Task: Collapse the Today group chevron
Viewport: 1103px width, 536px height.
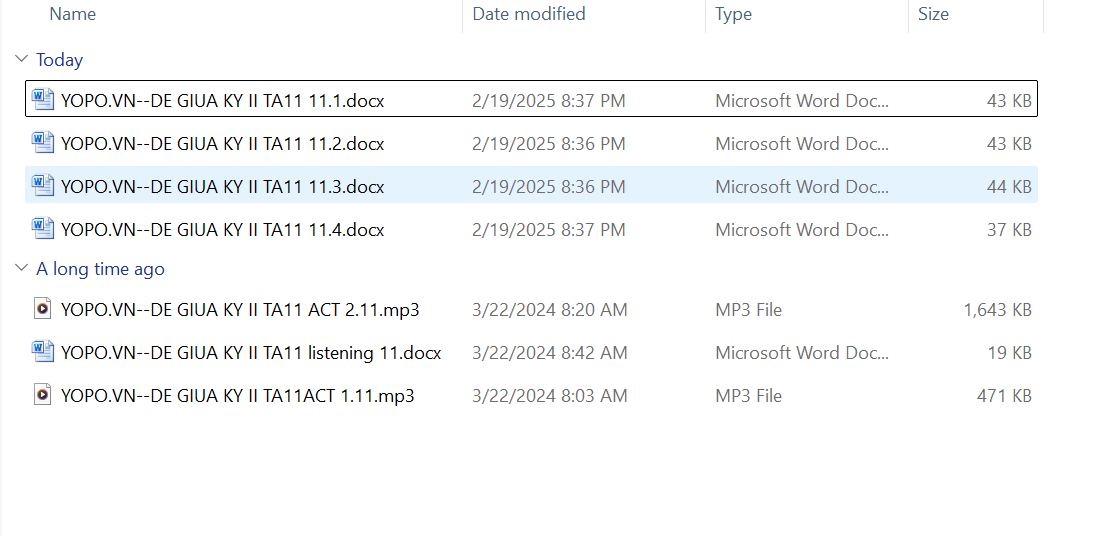Action: tap(21, 60)
